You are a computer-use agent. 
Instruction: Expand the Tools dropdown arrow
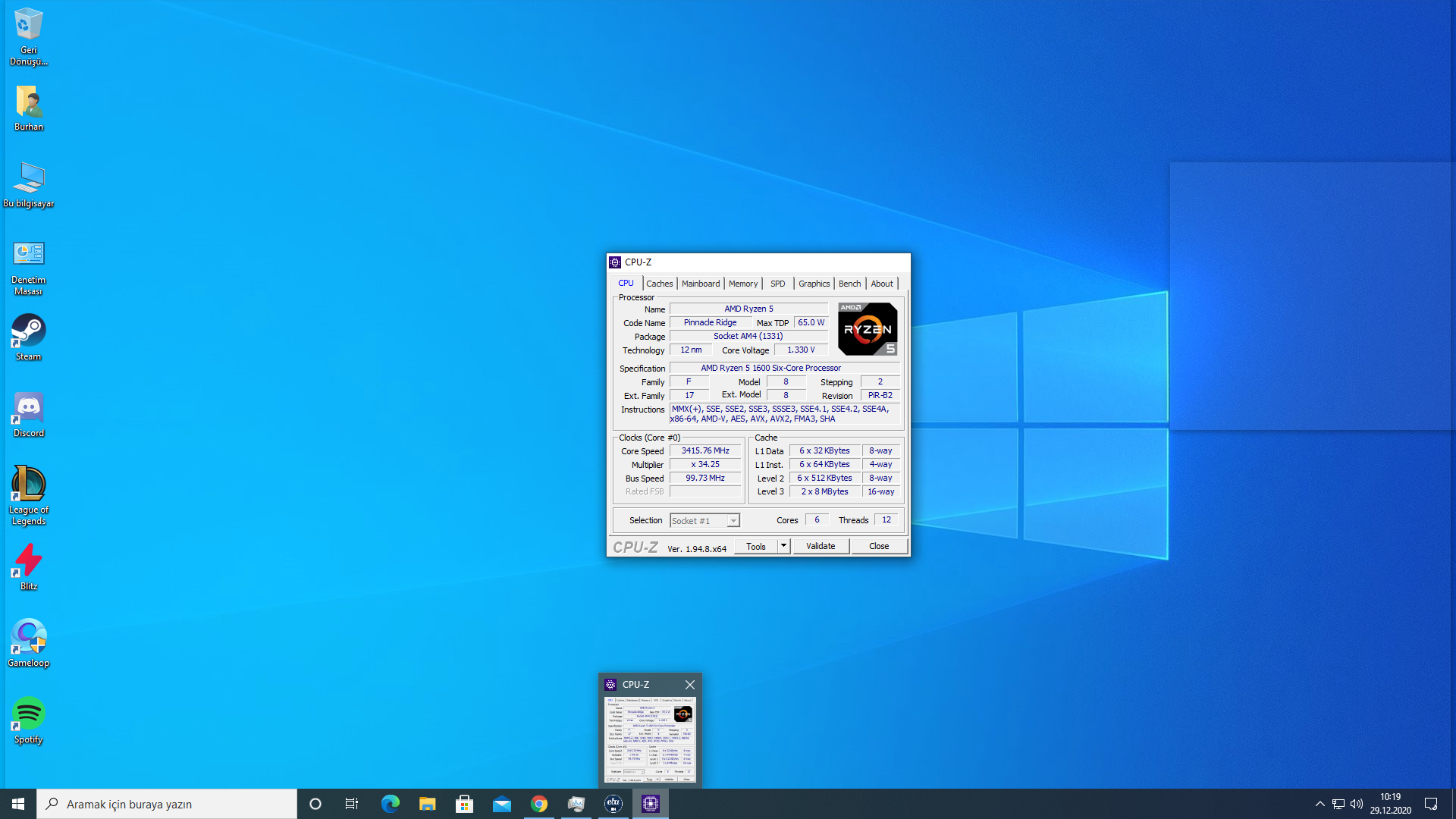click(784, 546)
